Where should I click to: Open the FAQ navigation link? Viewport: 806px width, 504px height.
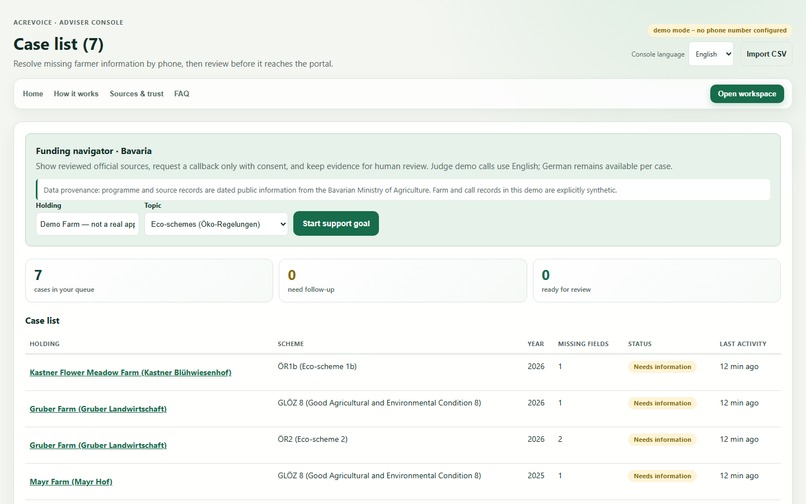181,94
